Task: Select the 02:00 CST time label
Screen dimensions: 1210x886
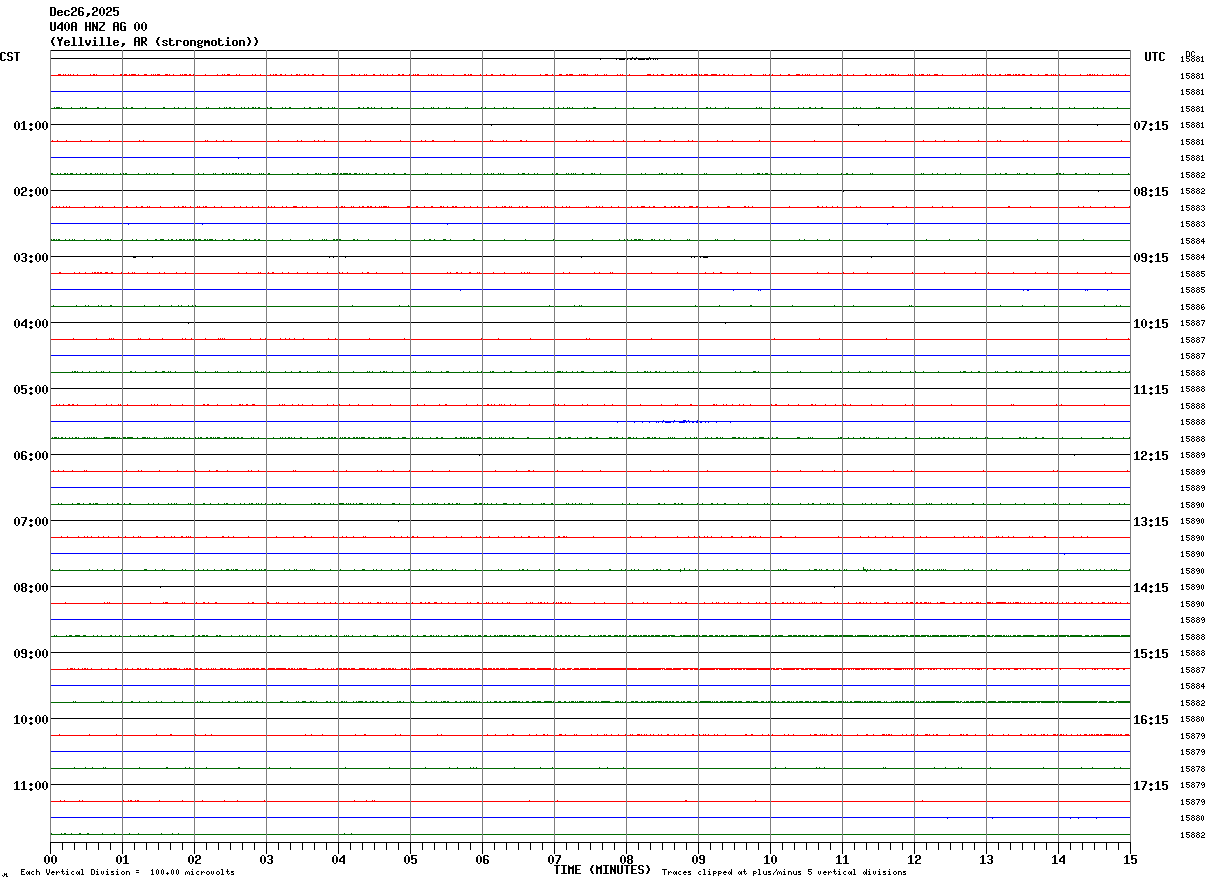Action: click(31, 192)
